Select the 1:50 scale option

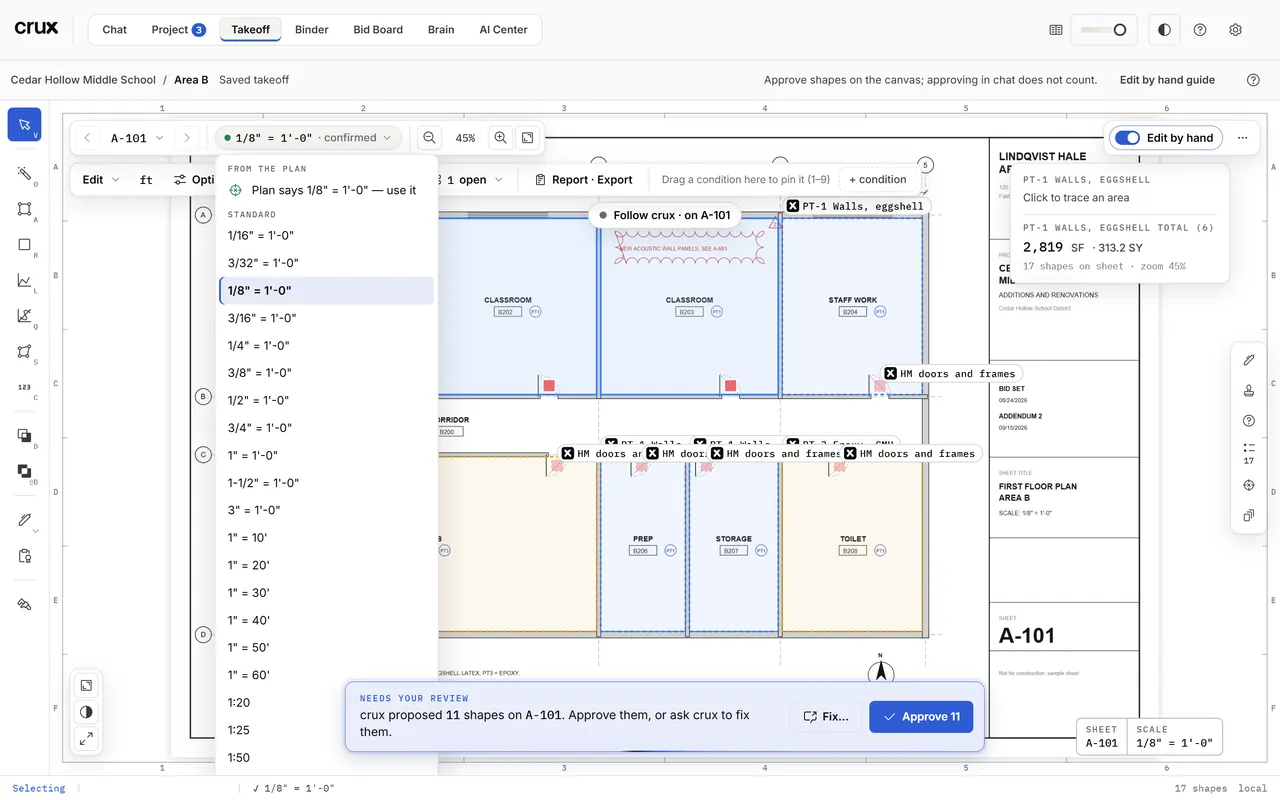[x=327, y=758]
